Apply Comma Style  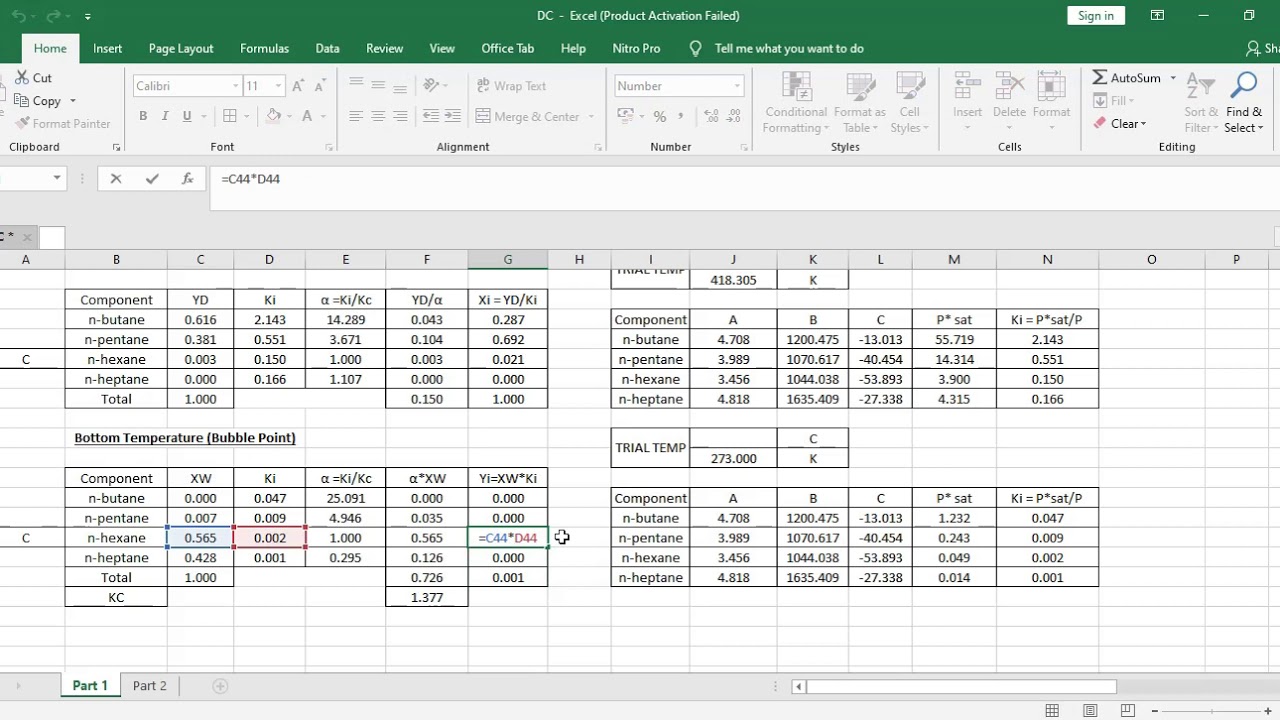681,116
